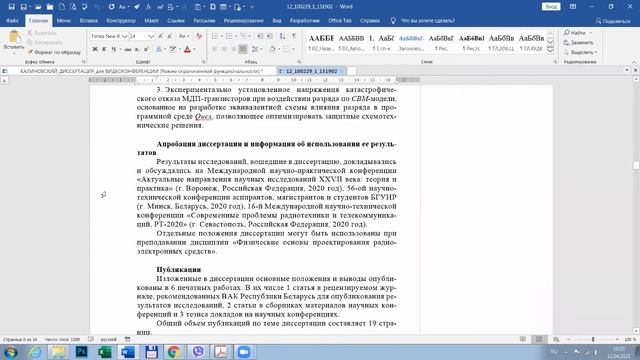Toggle italic (К) formatting
This screenshot has height=360, width=640.
[104, 49]
